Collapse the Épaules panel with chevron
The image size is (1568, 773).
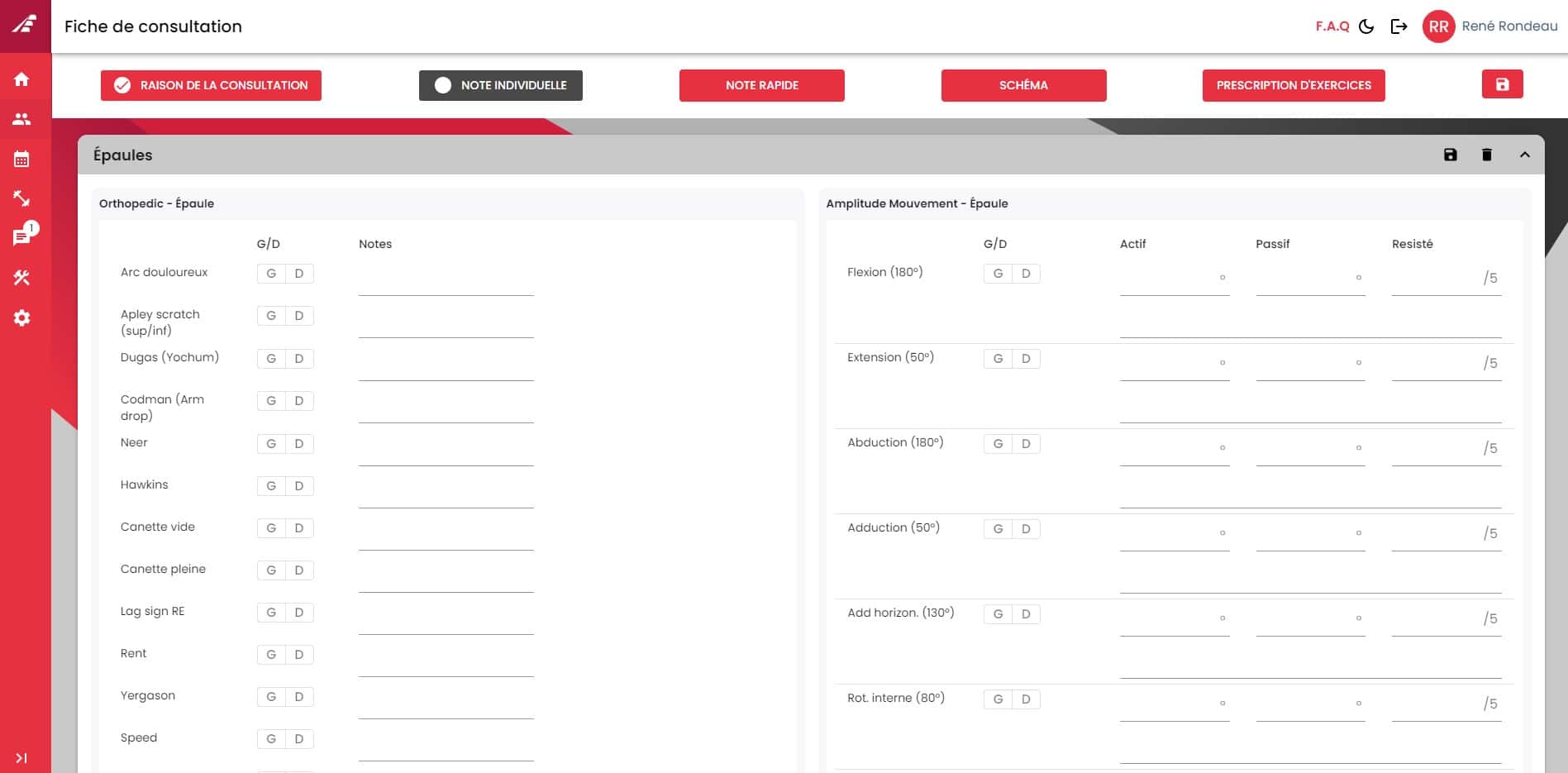click(x=1525, y=155)
